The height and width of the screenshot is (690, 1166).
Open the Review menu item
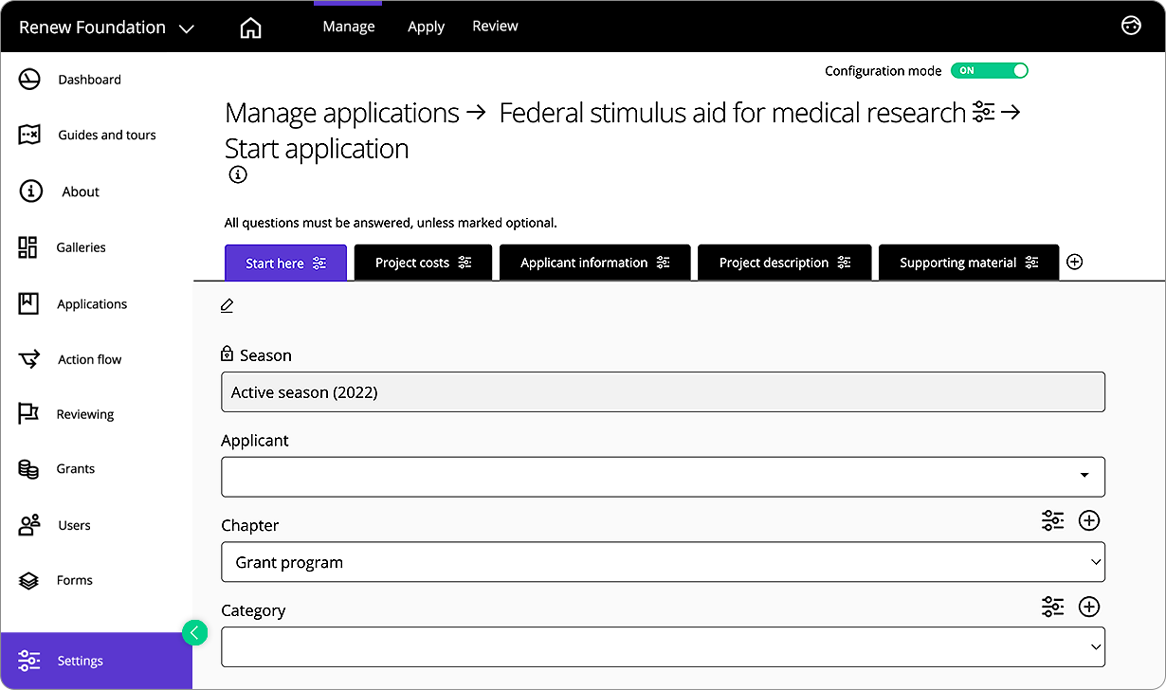(495, 27)
